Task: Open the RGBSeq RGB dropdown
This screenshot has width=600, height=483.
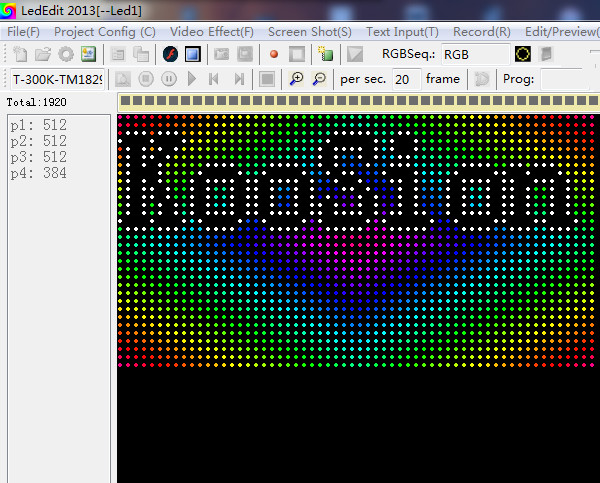Action: tap(473, 54)
